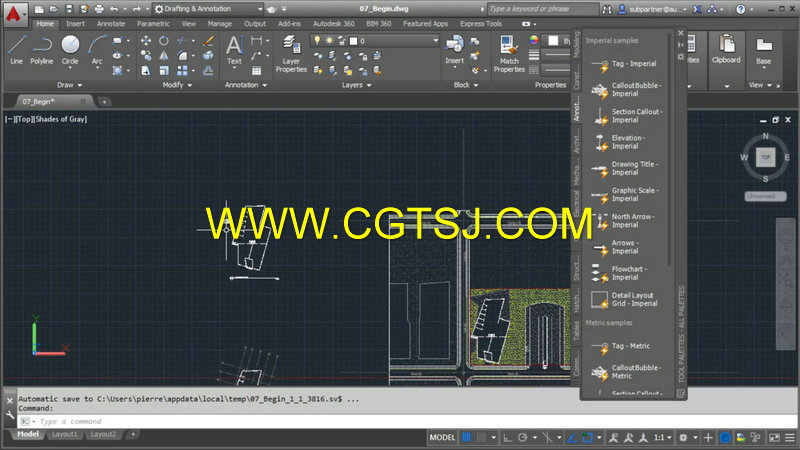Open the workspace switching gear dropdown

pos(686,437)
